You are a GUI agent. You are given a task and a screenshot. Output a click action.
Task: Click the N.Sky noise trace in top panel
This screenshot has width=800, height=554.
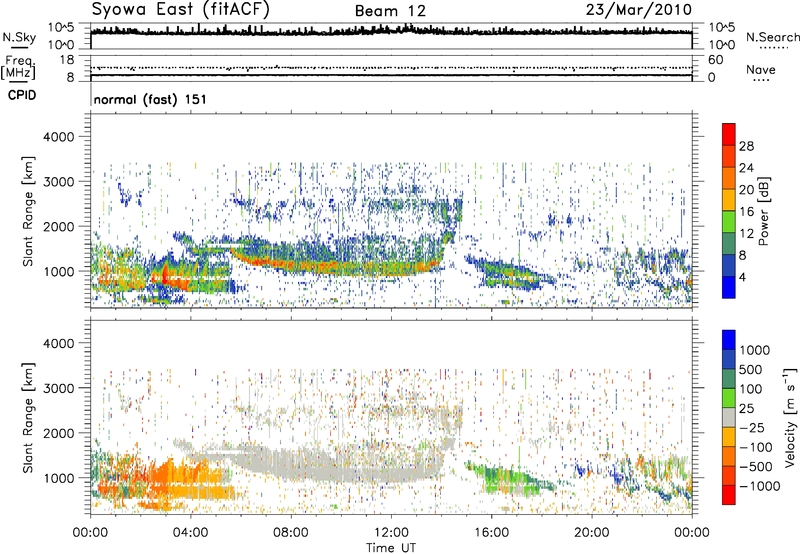pos(391,31)
